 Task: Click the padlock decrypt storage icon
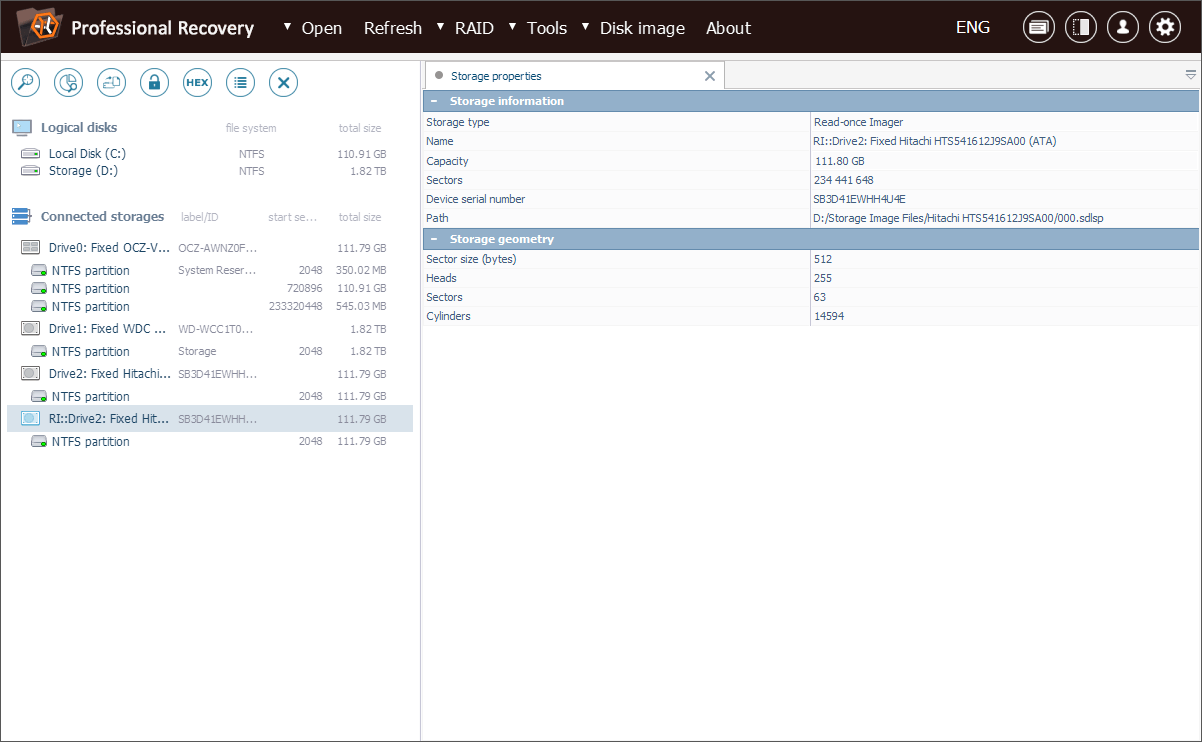154,83
